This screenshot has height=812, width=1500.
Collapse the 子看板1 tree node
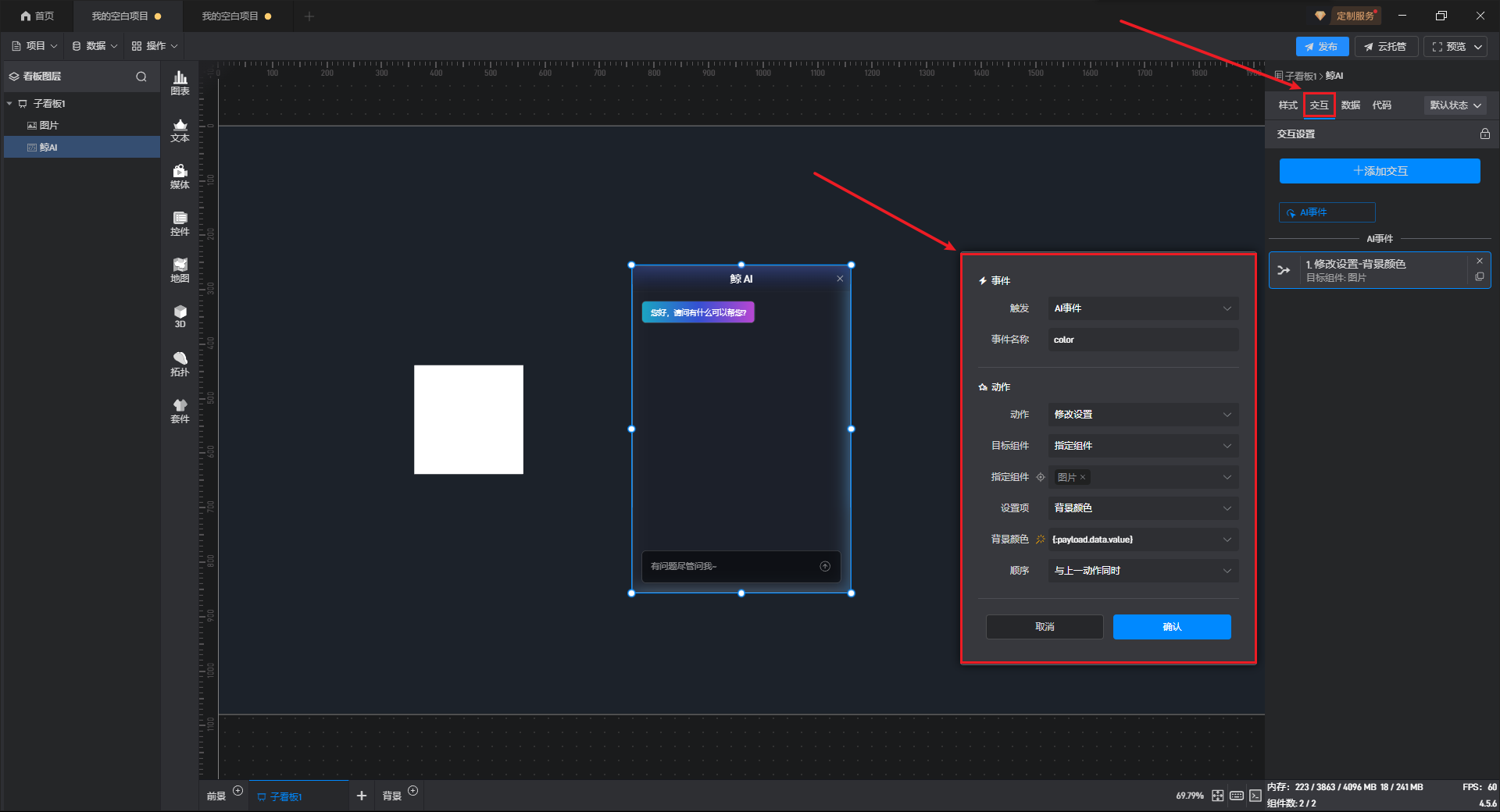click(9, 104)
